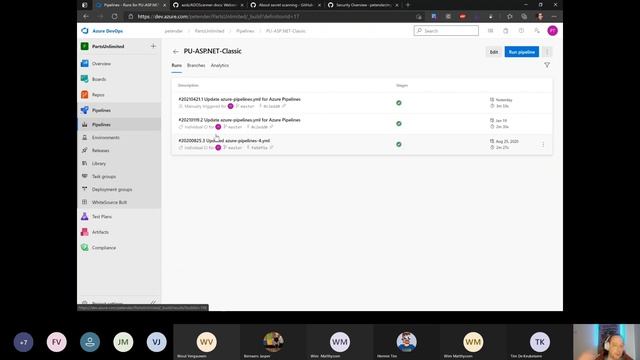Select the Pipelines sub-item in sidebar
Viewport: 640px width, 360px height.
click(x=119, y=124)
